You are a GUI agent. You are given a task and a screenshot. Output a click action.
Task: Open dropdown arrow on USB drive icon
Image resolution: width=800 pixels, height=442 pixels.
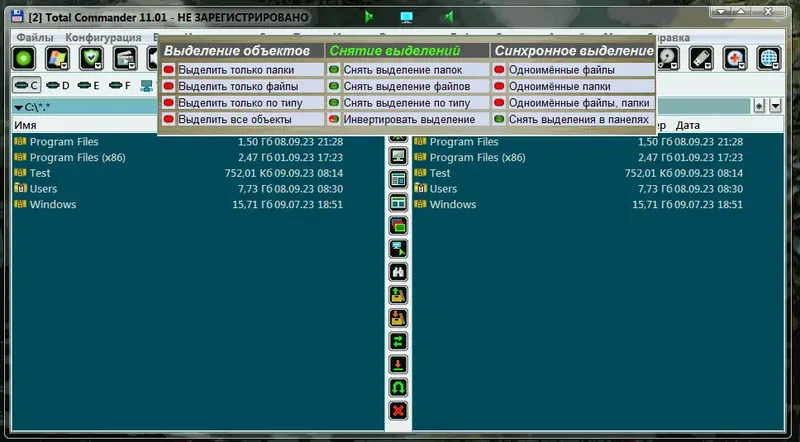coord(708,66)
